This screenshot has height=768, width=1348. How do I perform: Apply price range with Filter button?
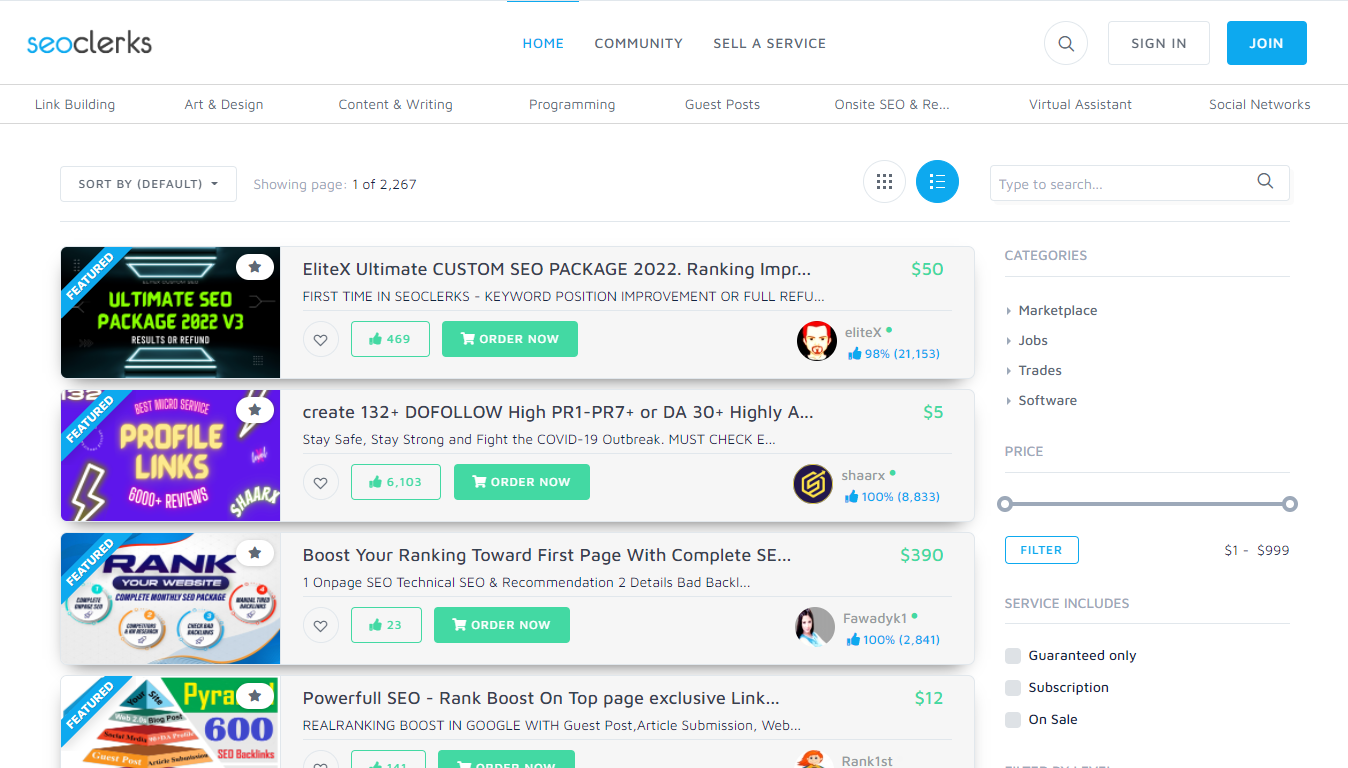[x=1041, y=550]
